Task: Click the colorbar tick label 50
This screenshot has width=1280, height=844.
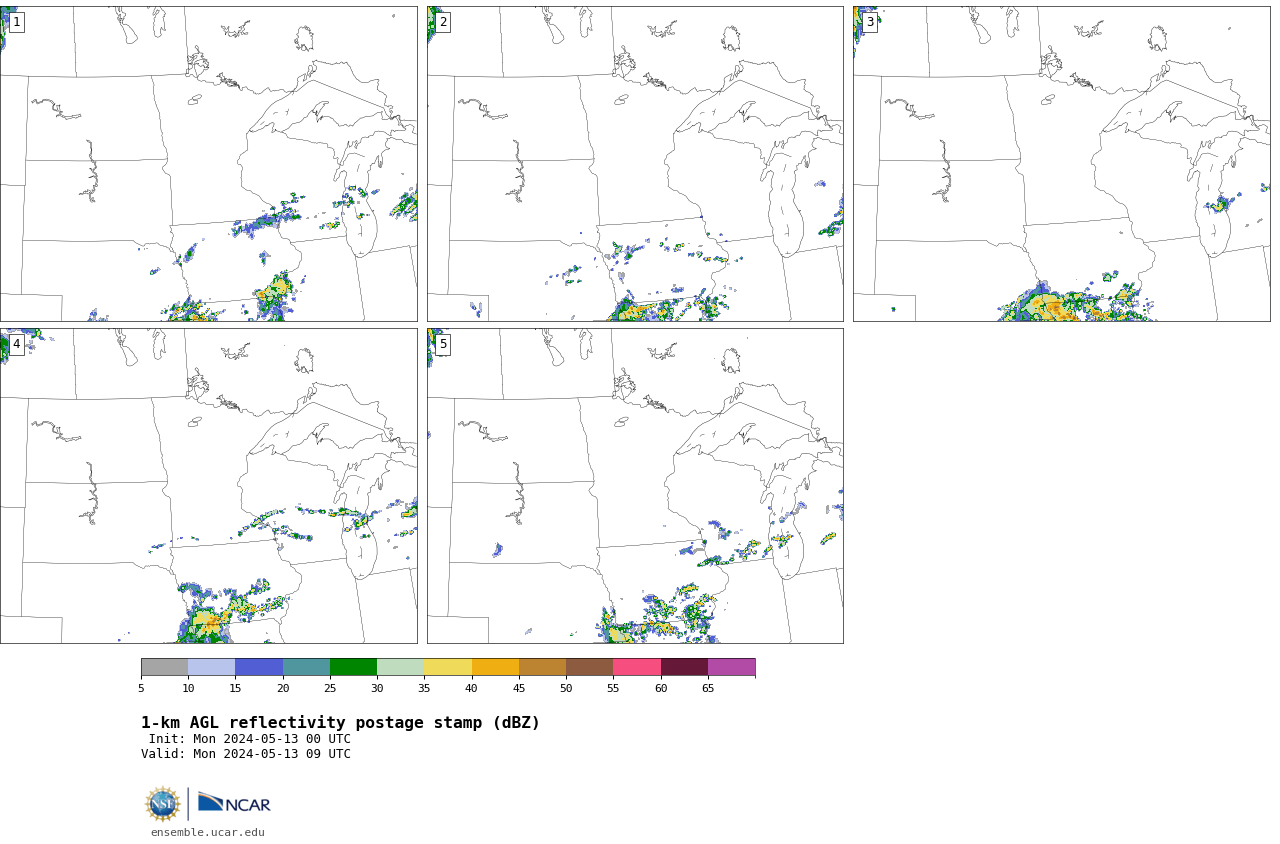Action: (x=566, y=688)
